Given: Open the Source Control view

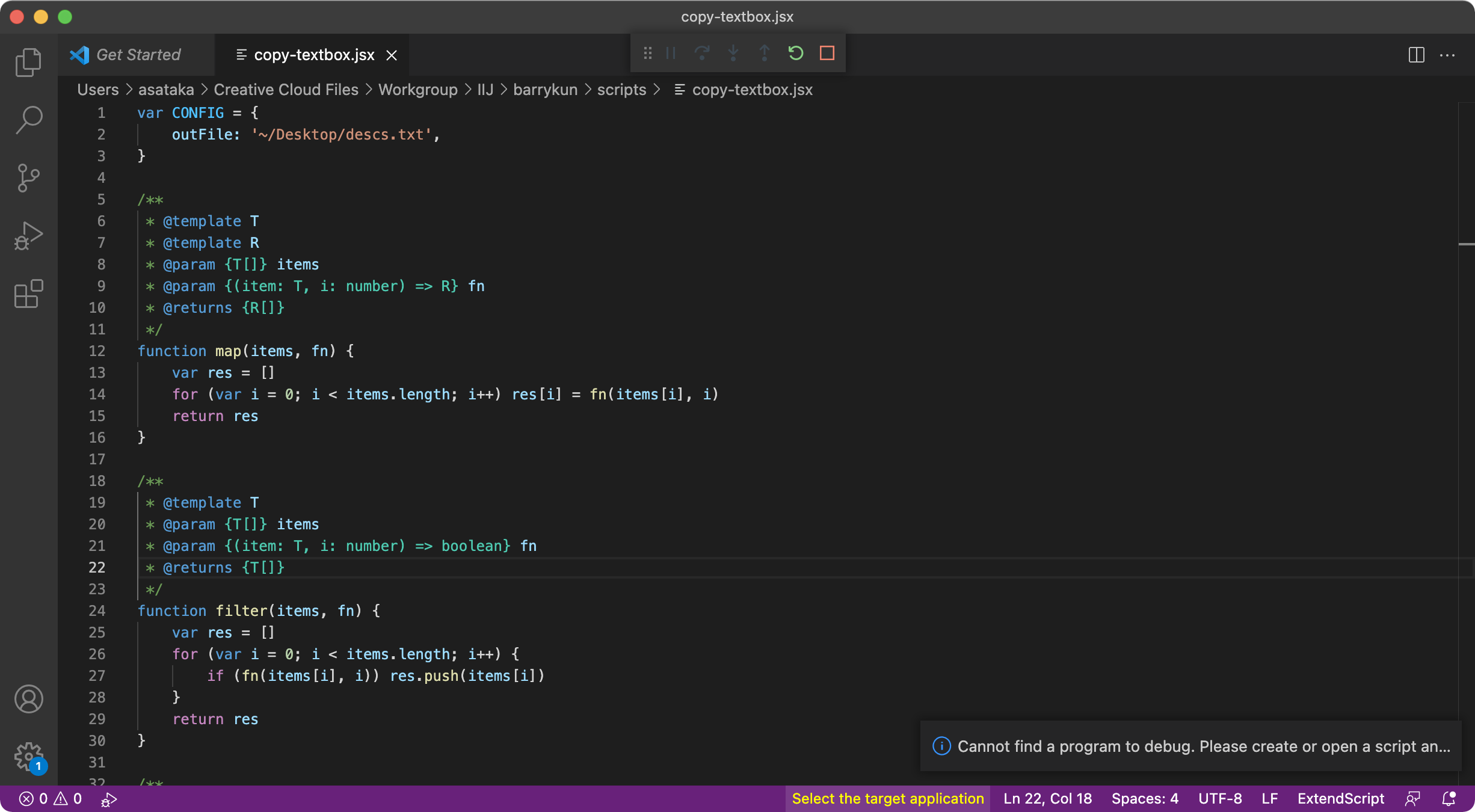Looking at the screenshot, I should pos(28,177).
